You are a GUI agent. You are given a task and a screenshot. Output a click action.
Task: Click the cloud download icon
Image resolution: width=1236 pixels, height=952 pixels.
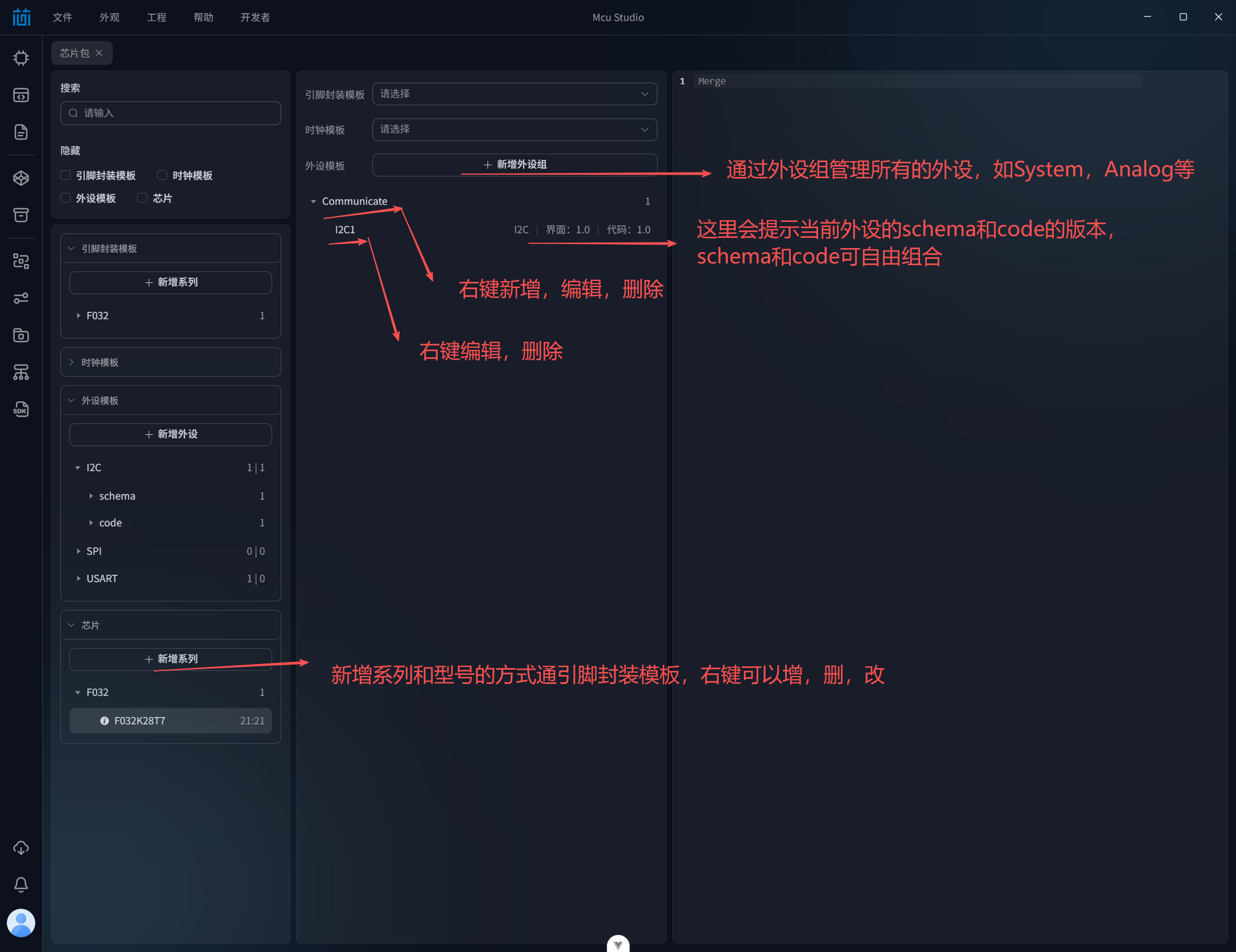pyautogui.click(x=21, y=848)
